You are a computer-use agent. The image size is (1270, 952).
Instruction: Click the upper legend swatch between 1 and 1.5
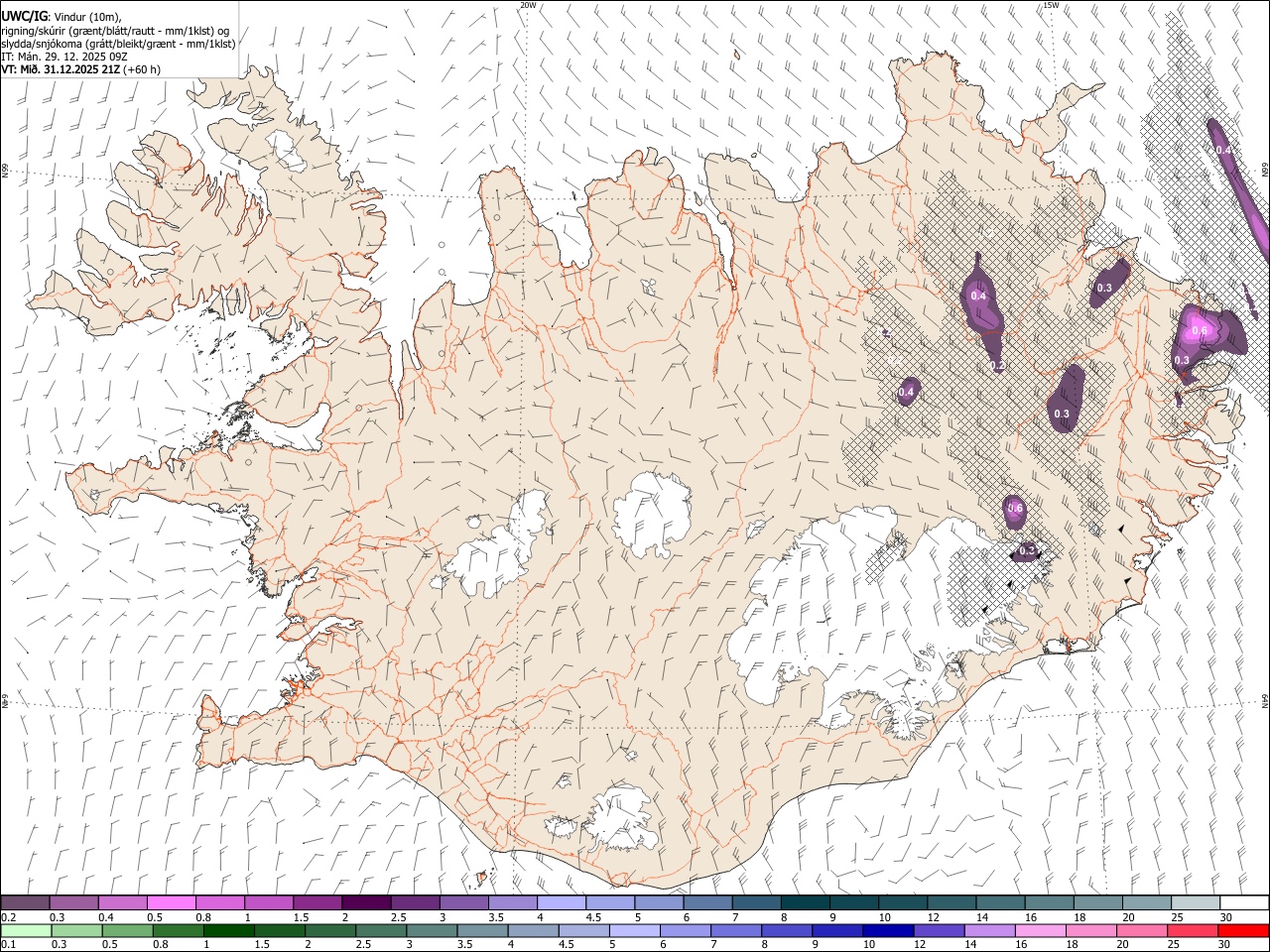[x=269, y=903]
